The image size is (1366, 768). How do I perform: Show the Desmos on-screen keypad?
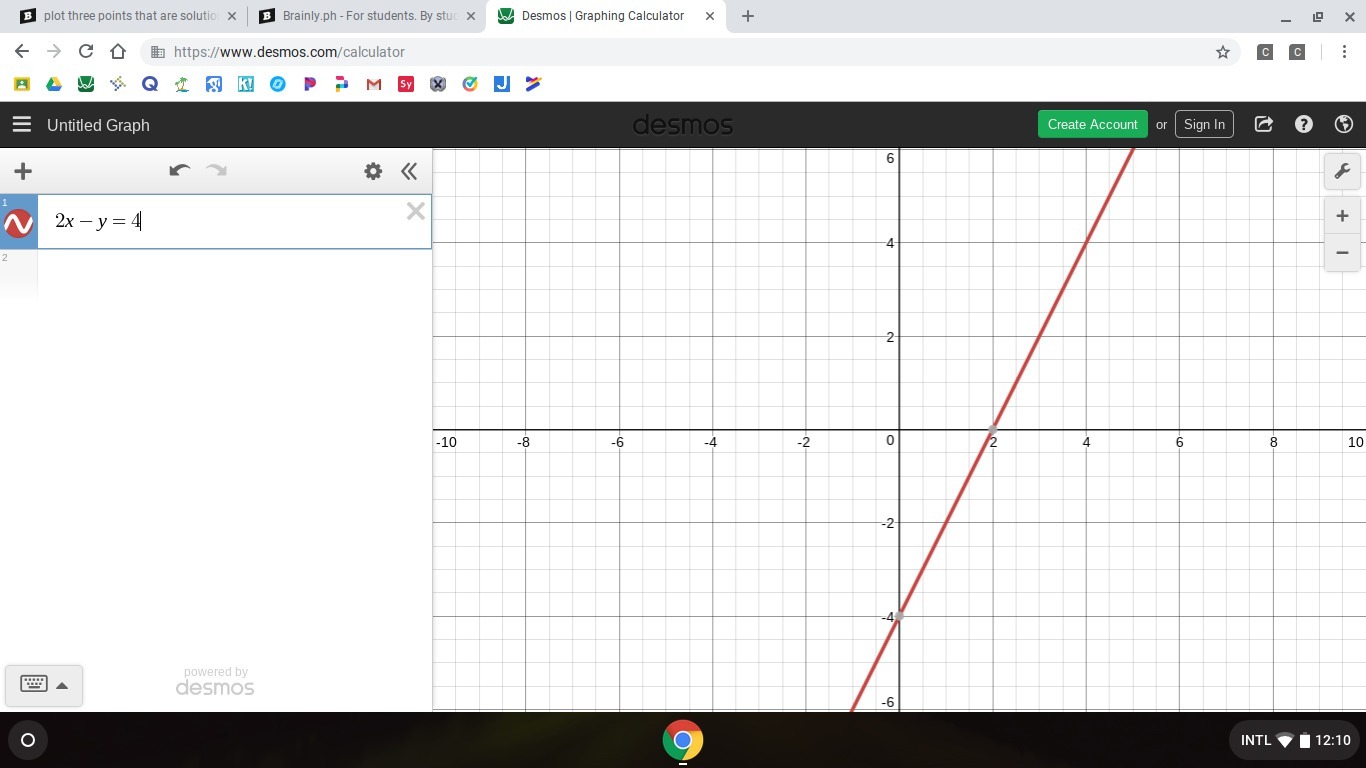click(44, 685)
